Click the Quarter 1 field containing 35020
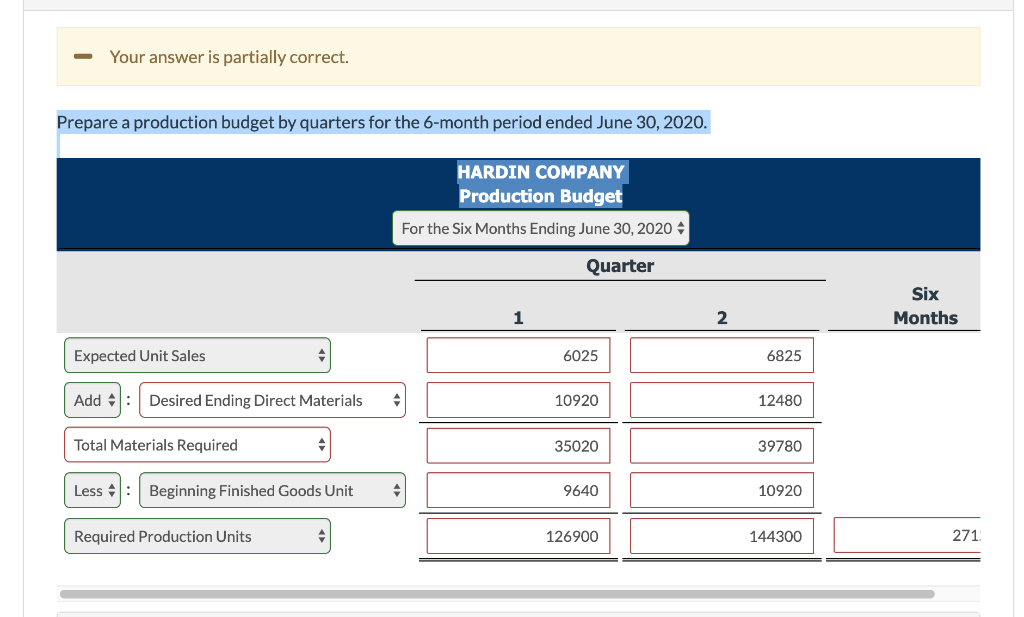 (x=519, y=446)
